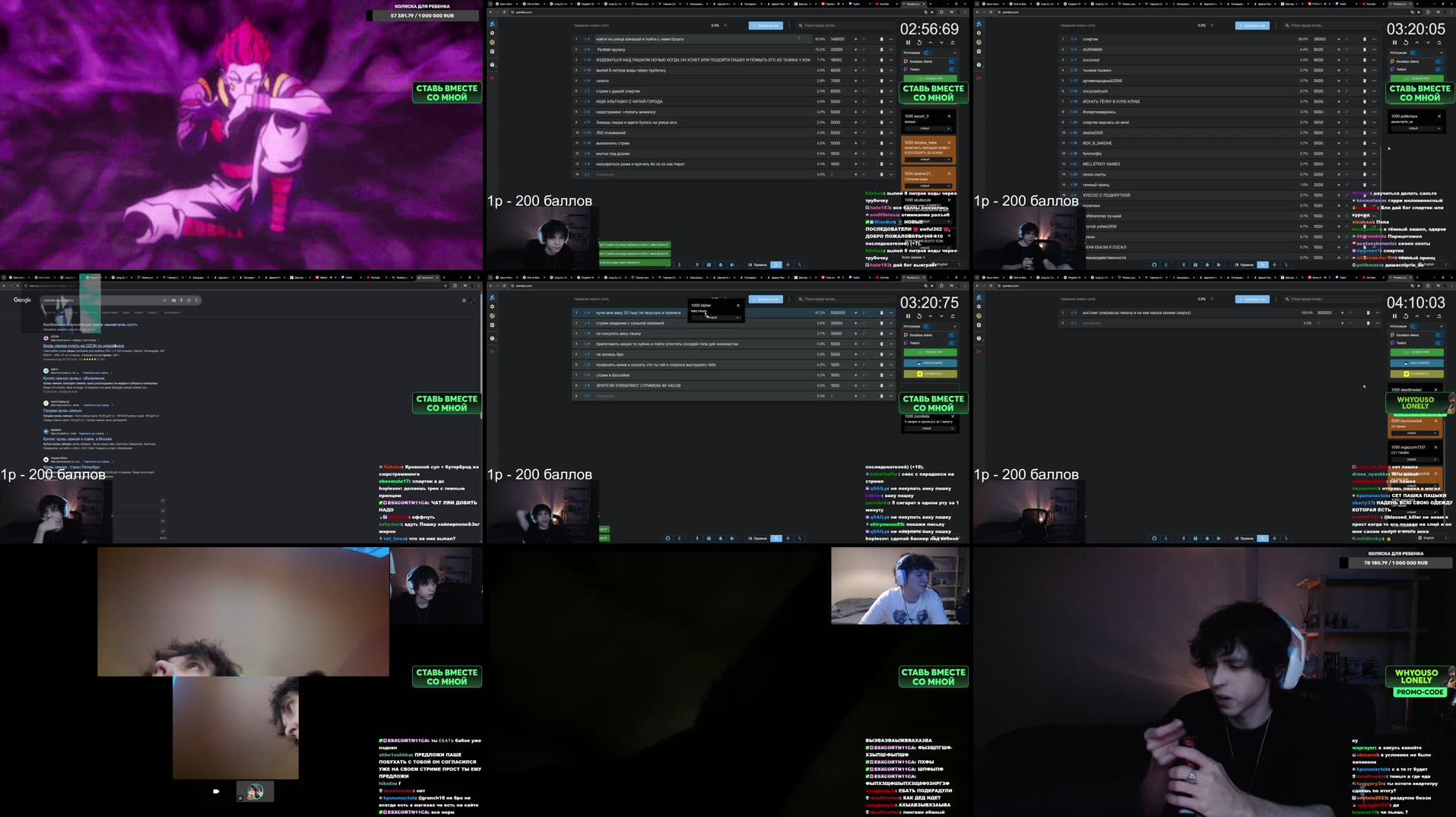Viewport: 1456px width, 817px height.
Task: Open the settings gear in the pointauc sidebar
Action: coord(492,33)
